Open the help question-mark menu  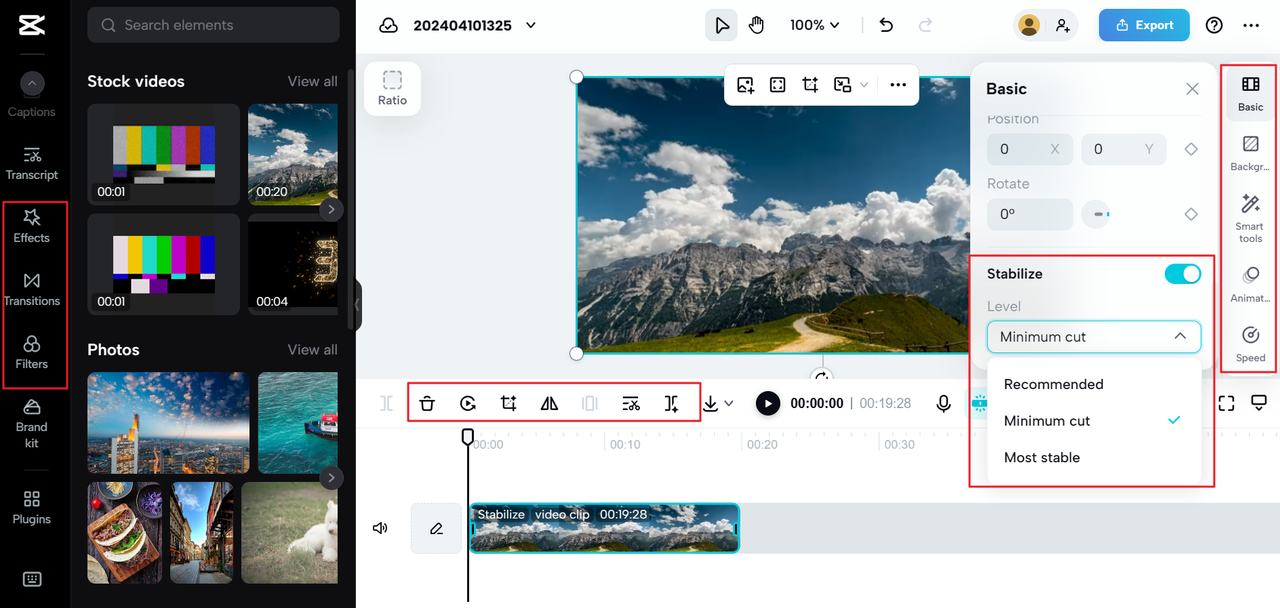click(x=1214, y=25)
